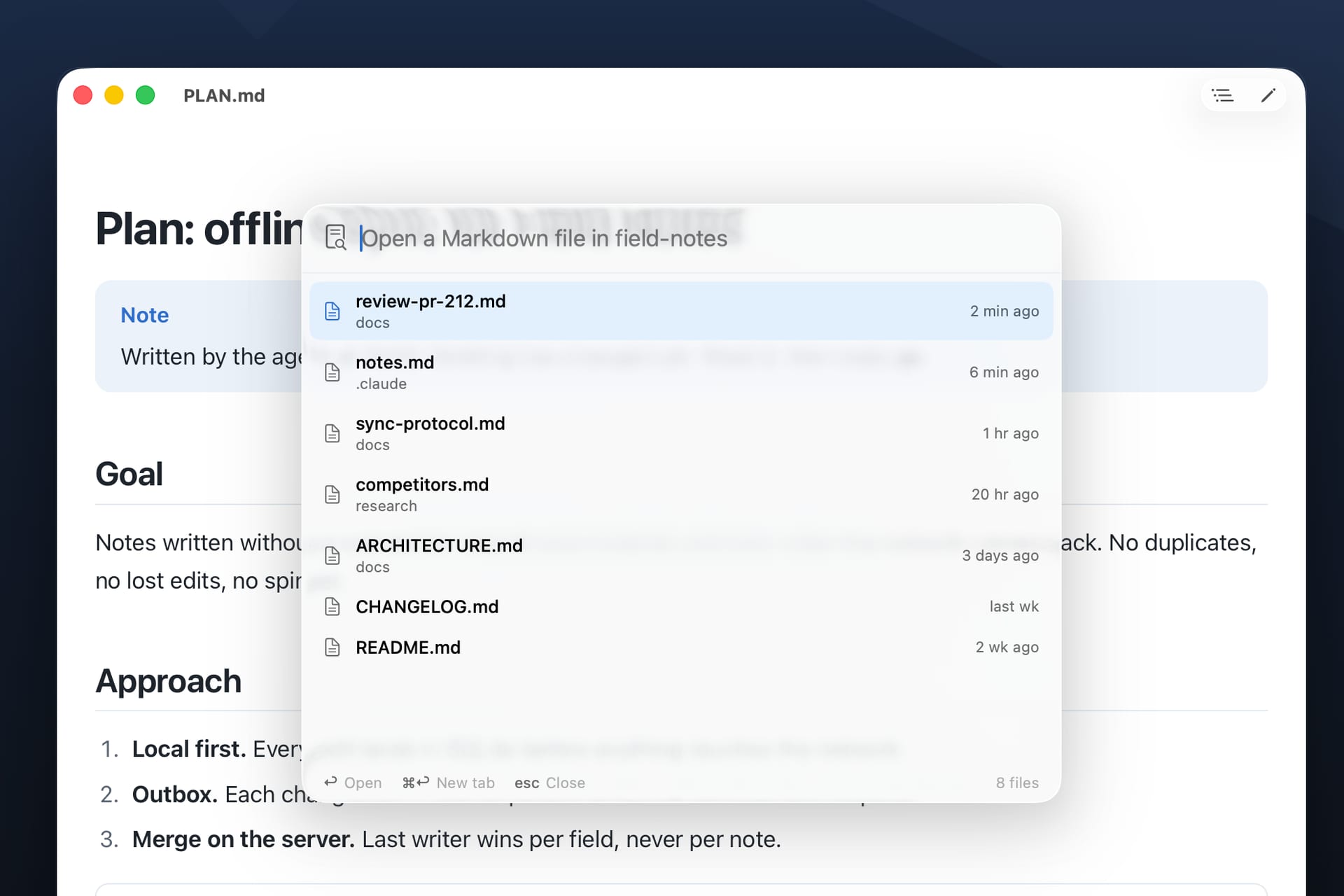Click the Goal heading in document
Screen dimensions: 1344x896
tap(129, 474)
